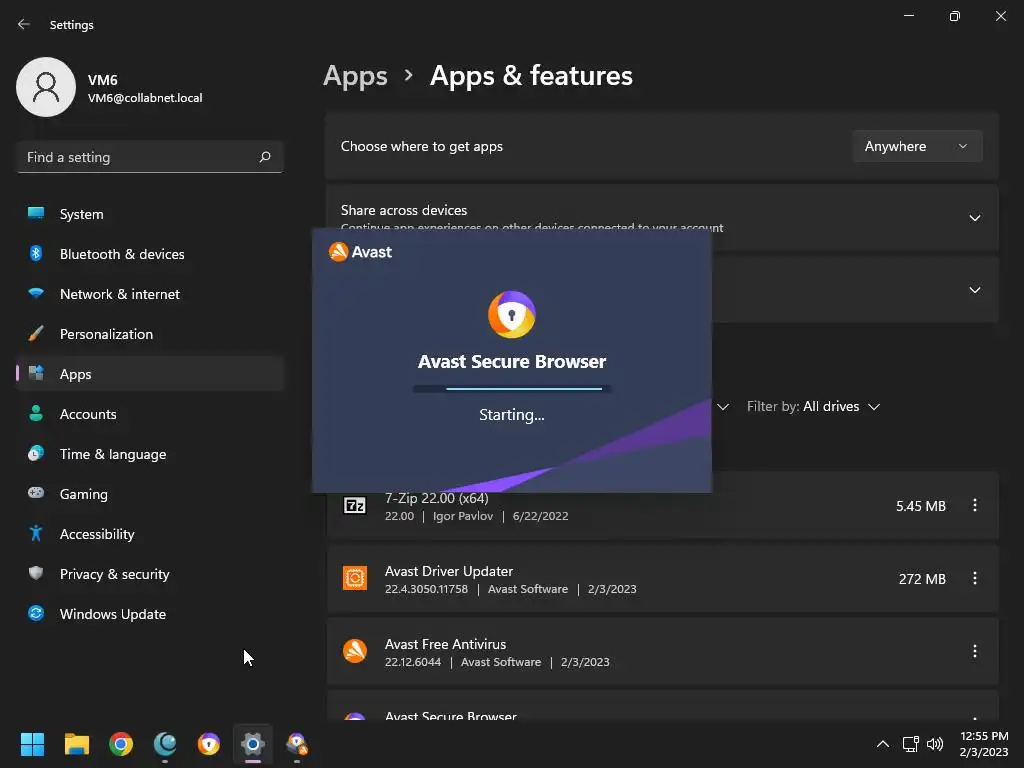Click the taskbar clock showing 12:55 PM
Screen dimensions: 1024x768
[x=984, y=744]
